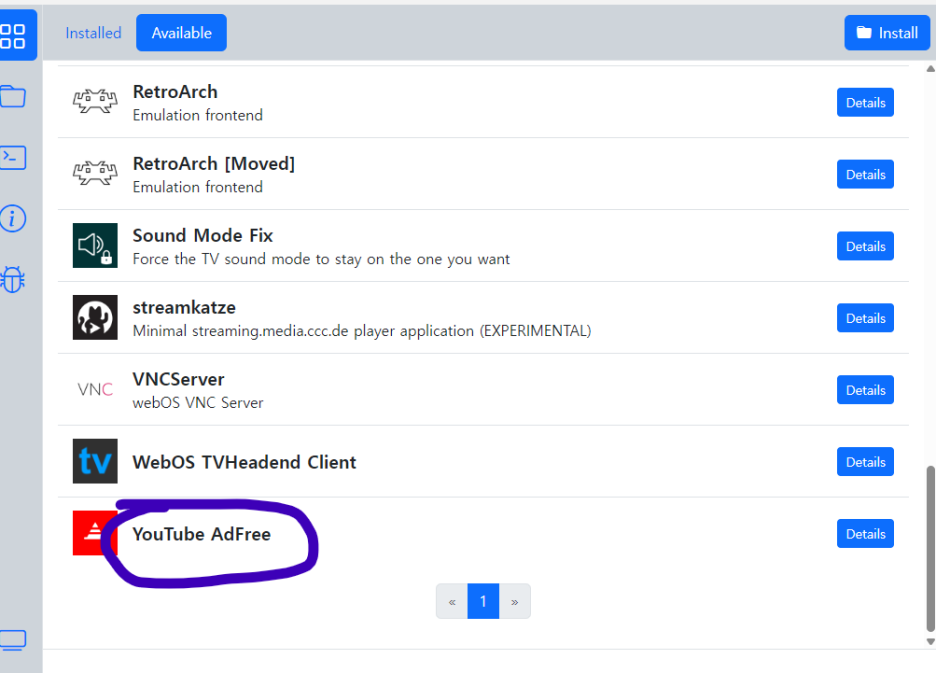Click the WebOS TVHeadend tv icon
The width and height of the screenshot is (936, 673).
point(95,461)
